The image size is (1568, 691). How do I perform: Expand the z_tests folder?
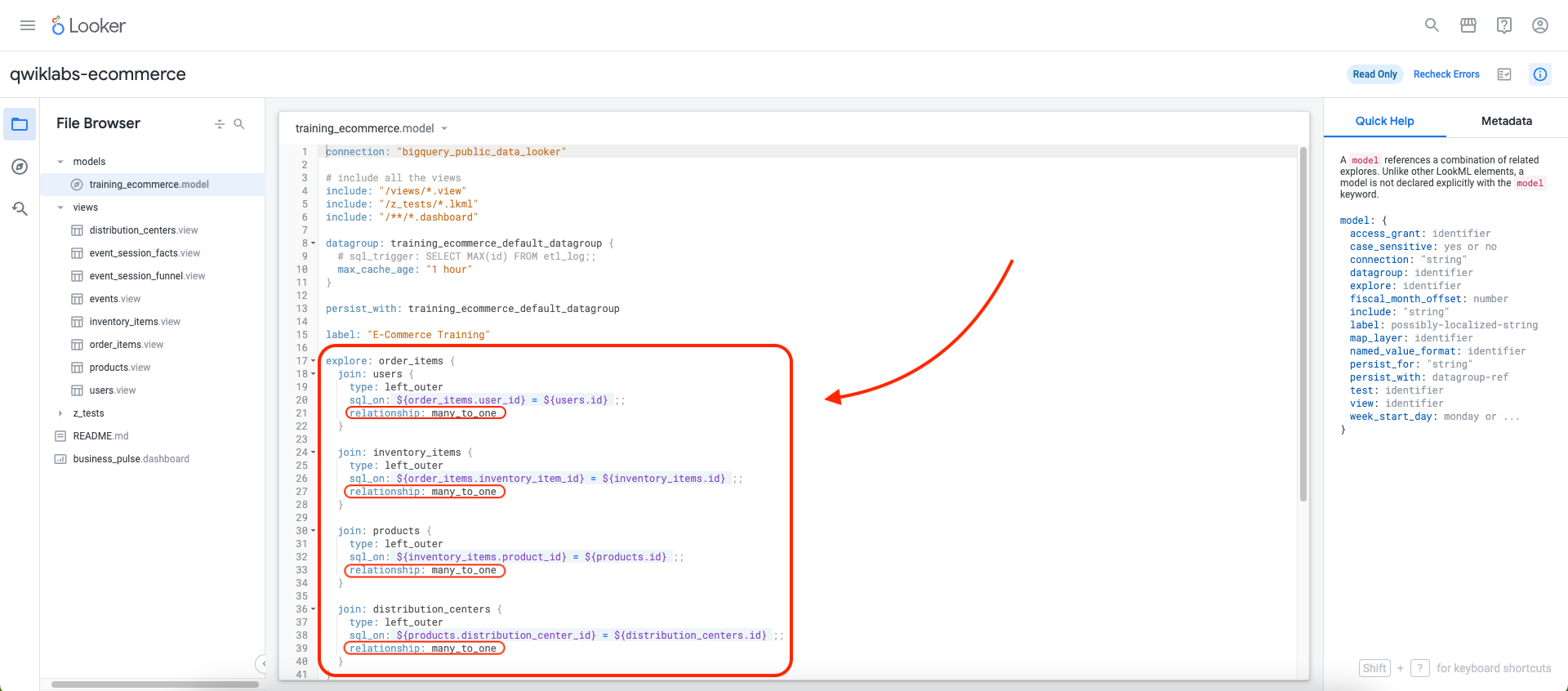point(60,413)
